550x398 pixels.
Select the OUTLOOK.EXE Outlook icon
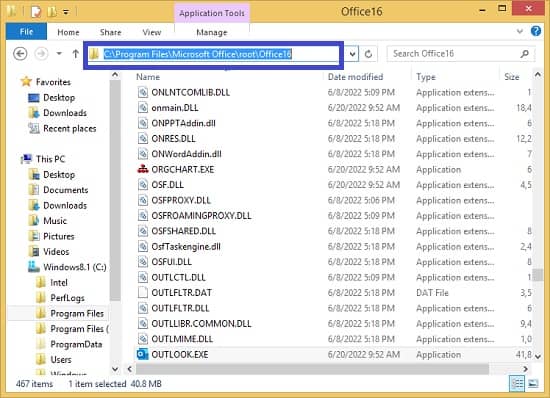(142, 354)
